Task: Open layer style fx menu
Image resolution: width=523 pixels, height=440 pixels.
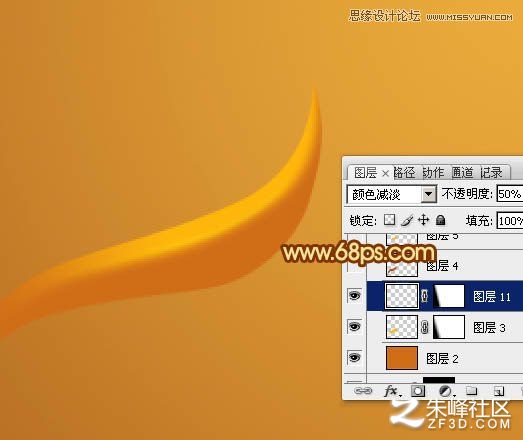Action: pyautogui.click(x=392, y=391)
